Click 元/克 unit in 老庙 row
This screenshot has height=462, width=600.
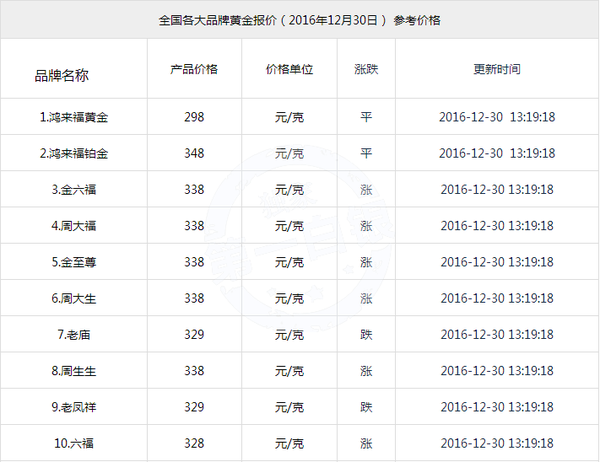pyautogui.click(x=289, y=334)
